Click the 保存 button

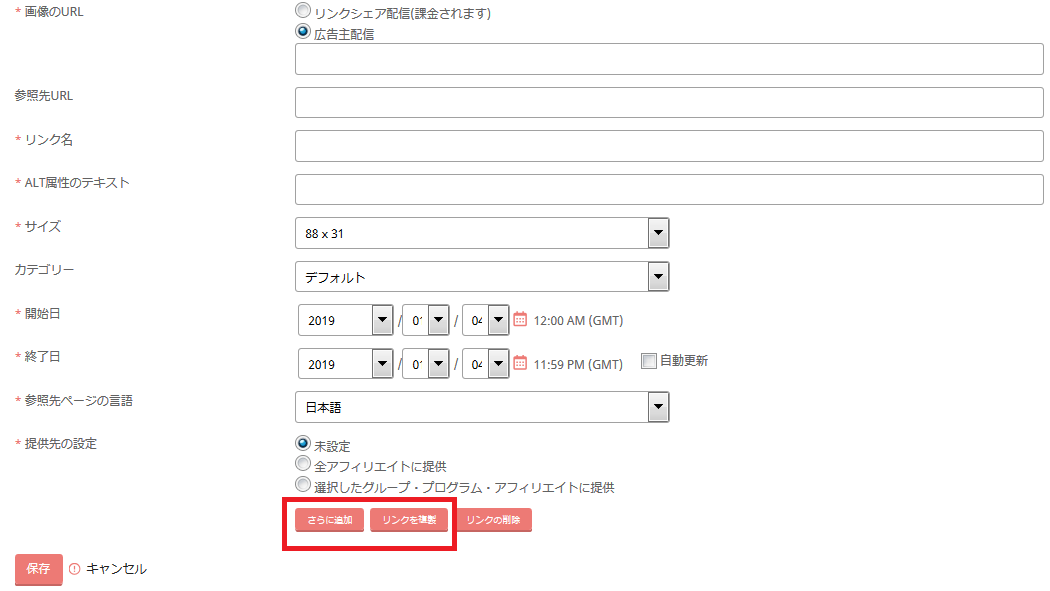[x=38, y=568]
